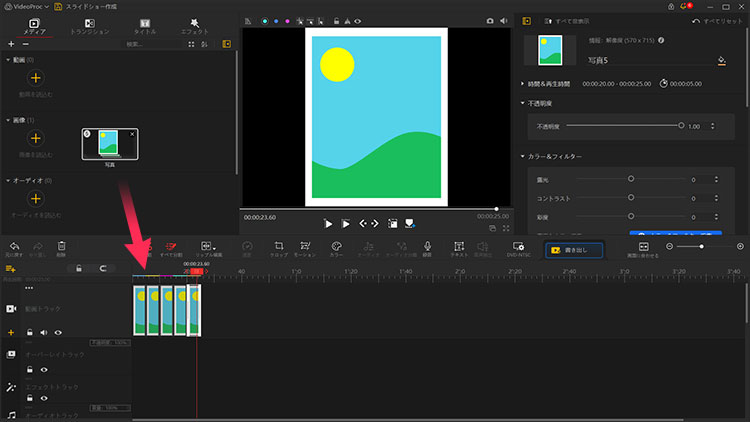Open the Motion tool
The image size is (750, 422).
(x=306, y=246)
